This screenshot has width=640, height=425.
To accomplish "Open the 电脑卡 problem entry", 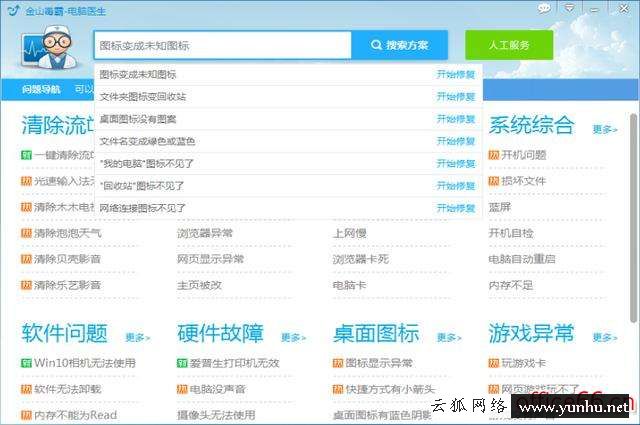I will point(349,285).
